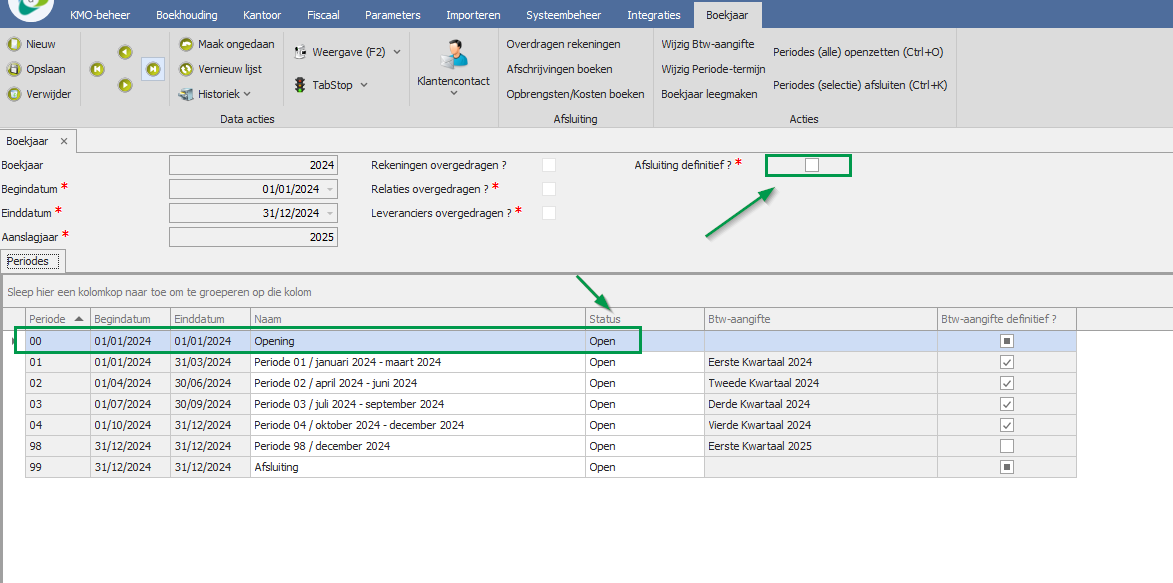This screenshot has width=1173, height=583.
Task: Tick the Afsluiting definitief checkbox
Action: pos(812,165)
